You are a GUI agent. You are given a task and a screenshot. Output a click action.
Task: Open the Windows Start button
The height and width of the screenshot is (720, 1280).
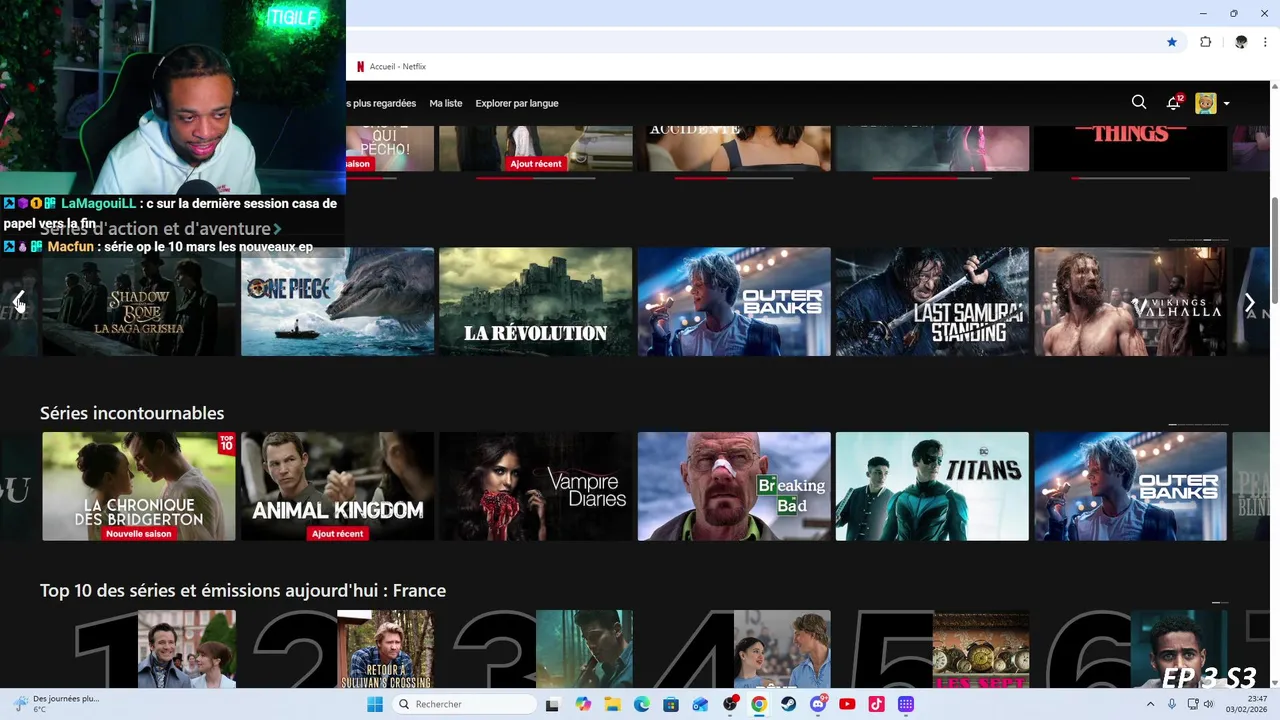pos(375,704)
